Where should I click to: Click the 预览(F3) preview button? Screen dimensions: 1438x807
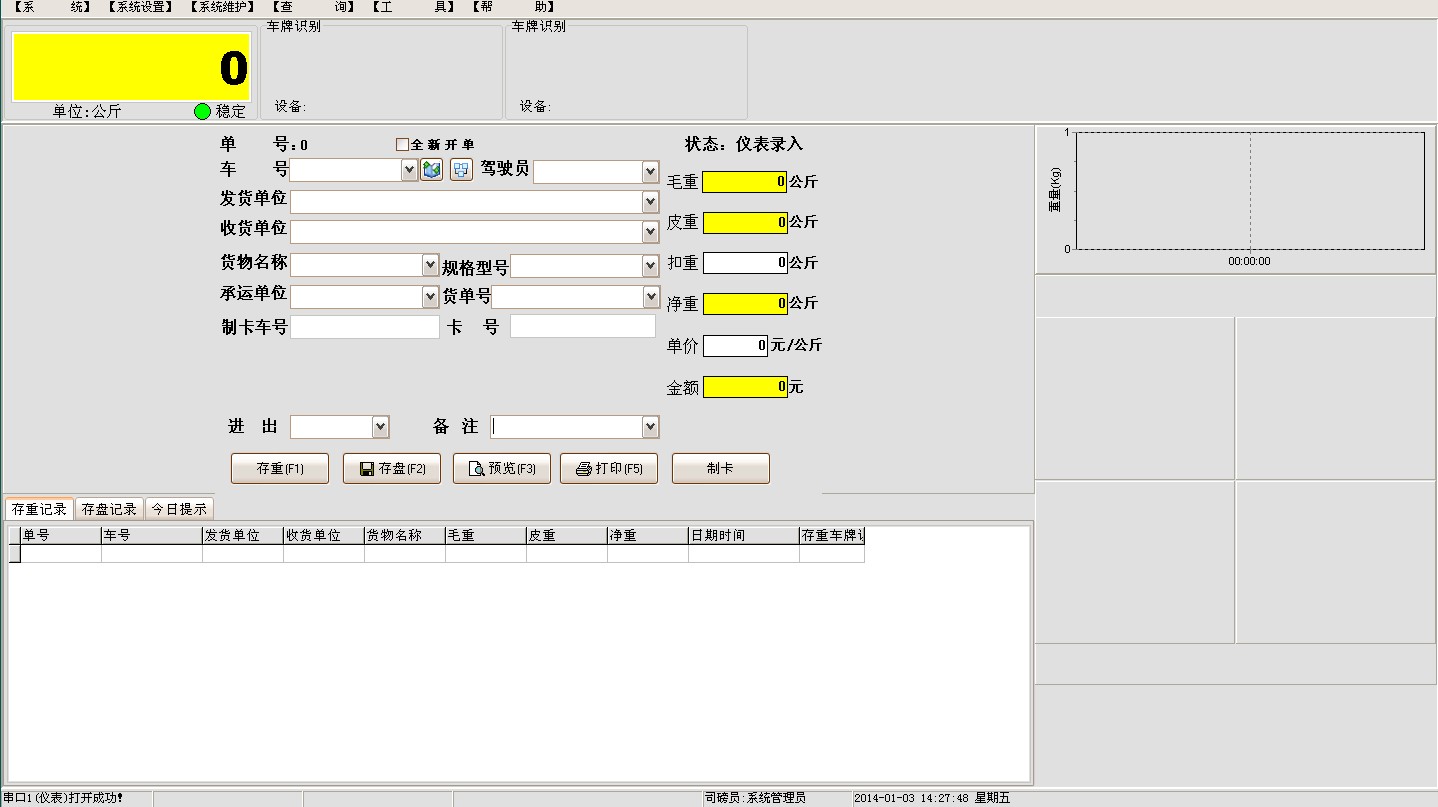[x=502, y=468]
